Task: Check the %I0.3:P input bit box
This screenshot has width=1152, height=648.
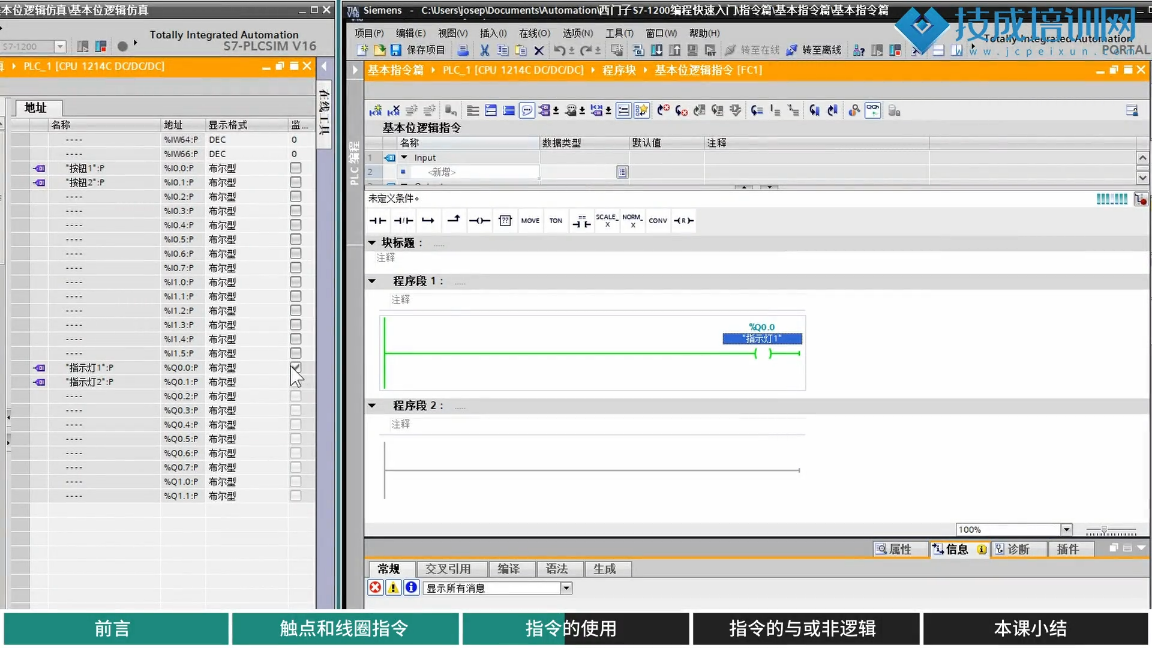Action: 295,211
